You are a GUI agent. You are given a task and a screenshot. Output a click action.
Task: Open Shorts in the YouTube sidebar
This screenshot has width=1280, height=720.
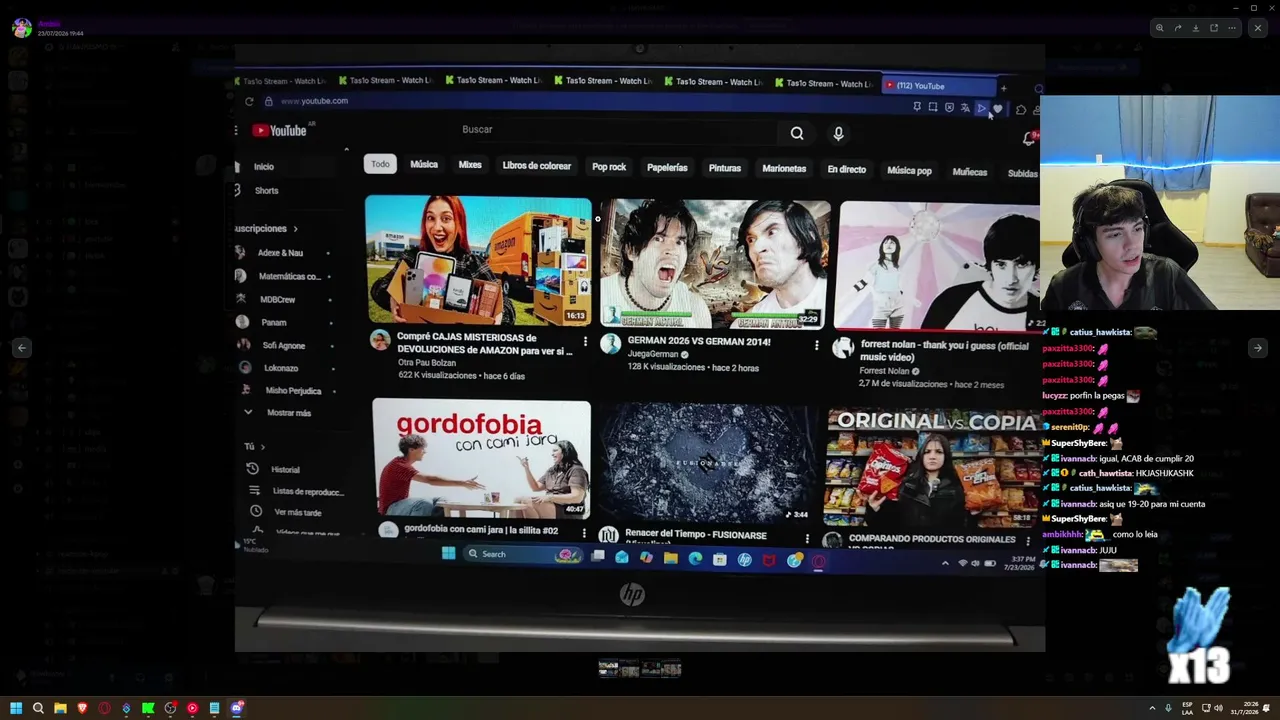(x=266, y=191)
